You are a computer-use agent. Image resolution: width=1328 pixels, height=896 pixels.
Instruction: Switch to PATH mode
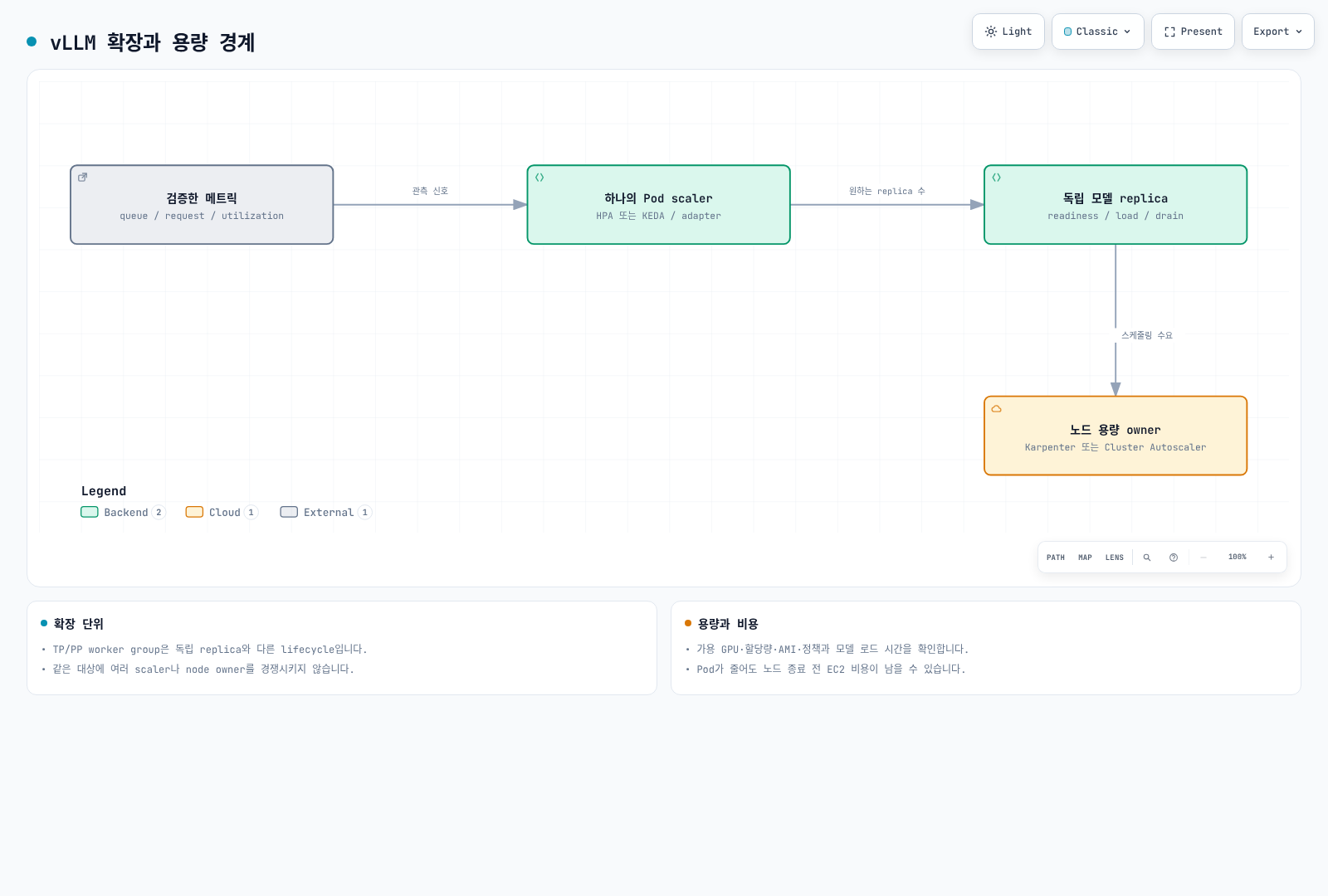coord(1056,558)
